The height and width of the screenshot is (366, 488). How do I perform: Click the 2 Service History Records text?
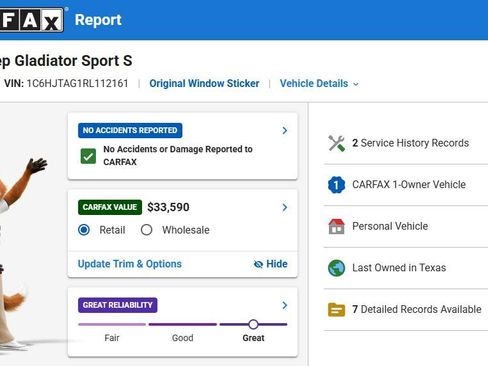pos(411,143)
